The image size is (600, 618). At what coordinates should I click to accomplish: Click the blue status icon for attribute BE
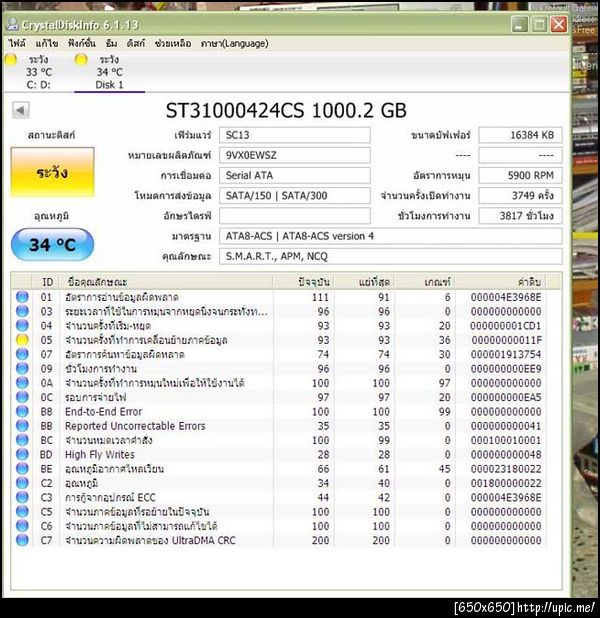tap(22, 468)
